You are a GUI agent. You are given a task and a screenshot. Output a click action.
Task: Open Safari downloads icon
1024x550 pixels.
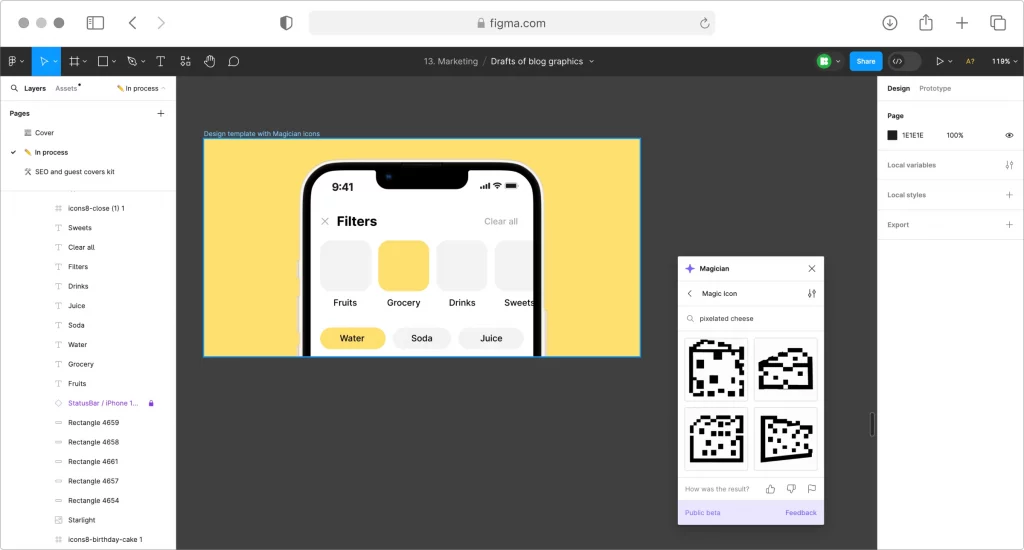coord(889,23)
